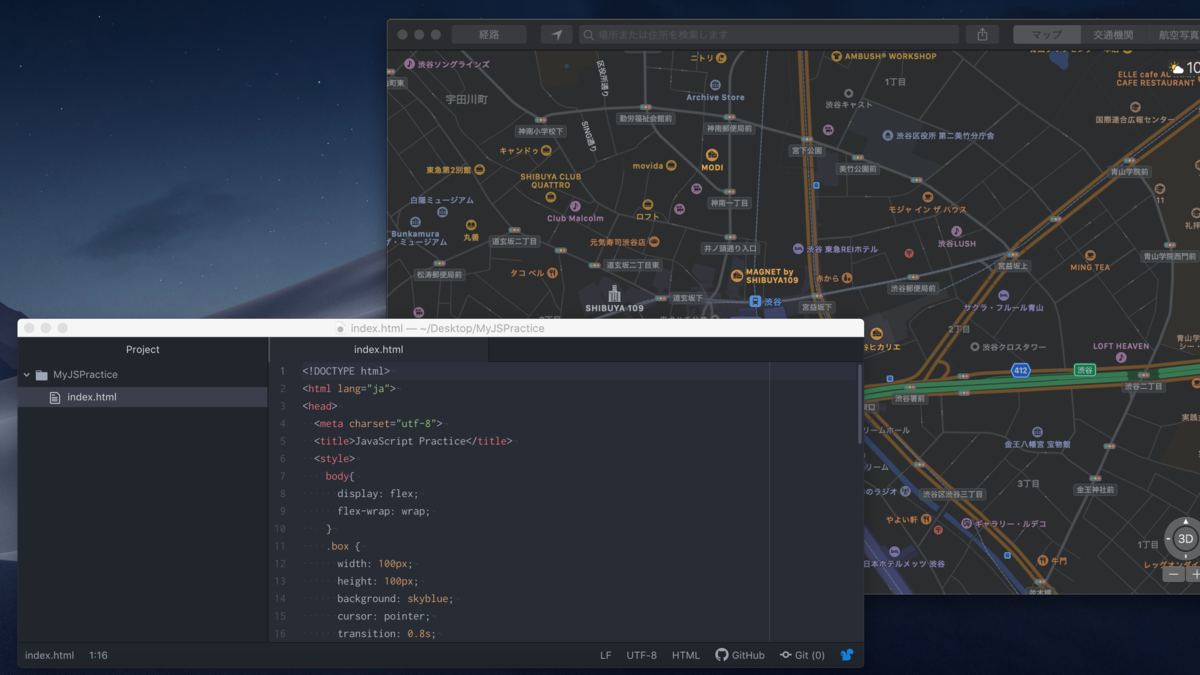1200x675 pixels.
Task: Open the LF line ending selector
Action: pyautogui.click(x=606, y=655)
